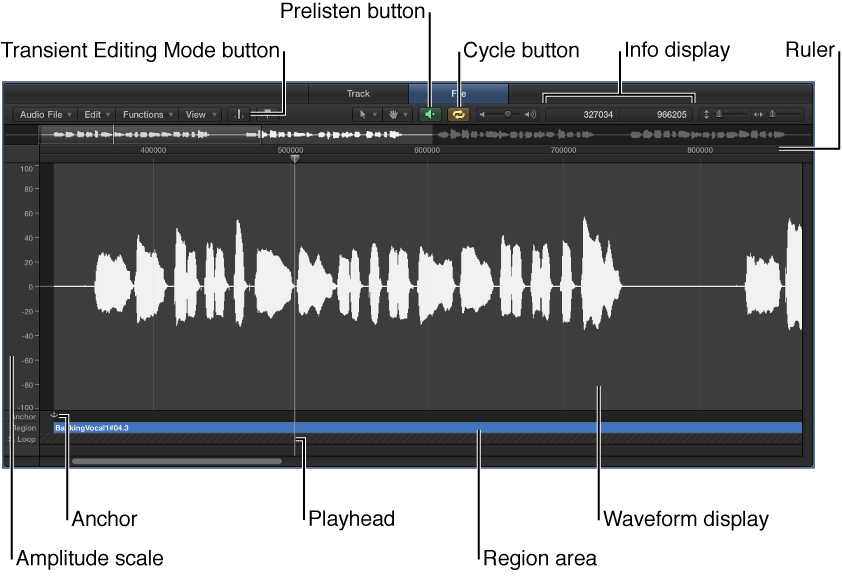Open the Audio File menu
The width and height of the screenshot is (842, 576).
[x=46, y=115]
